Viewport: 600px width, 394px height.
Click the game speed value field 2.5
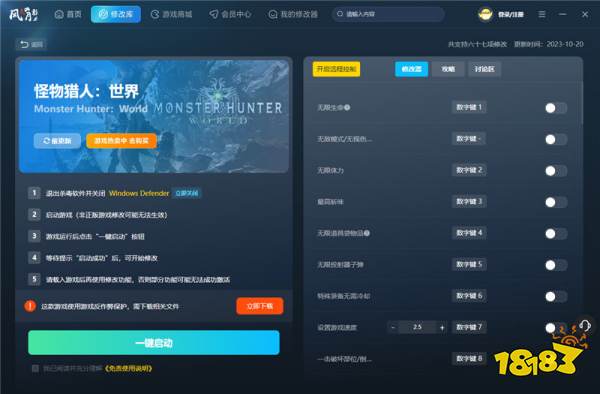pyautogui.click(x=417, y=327)
